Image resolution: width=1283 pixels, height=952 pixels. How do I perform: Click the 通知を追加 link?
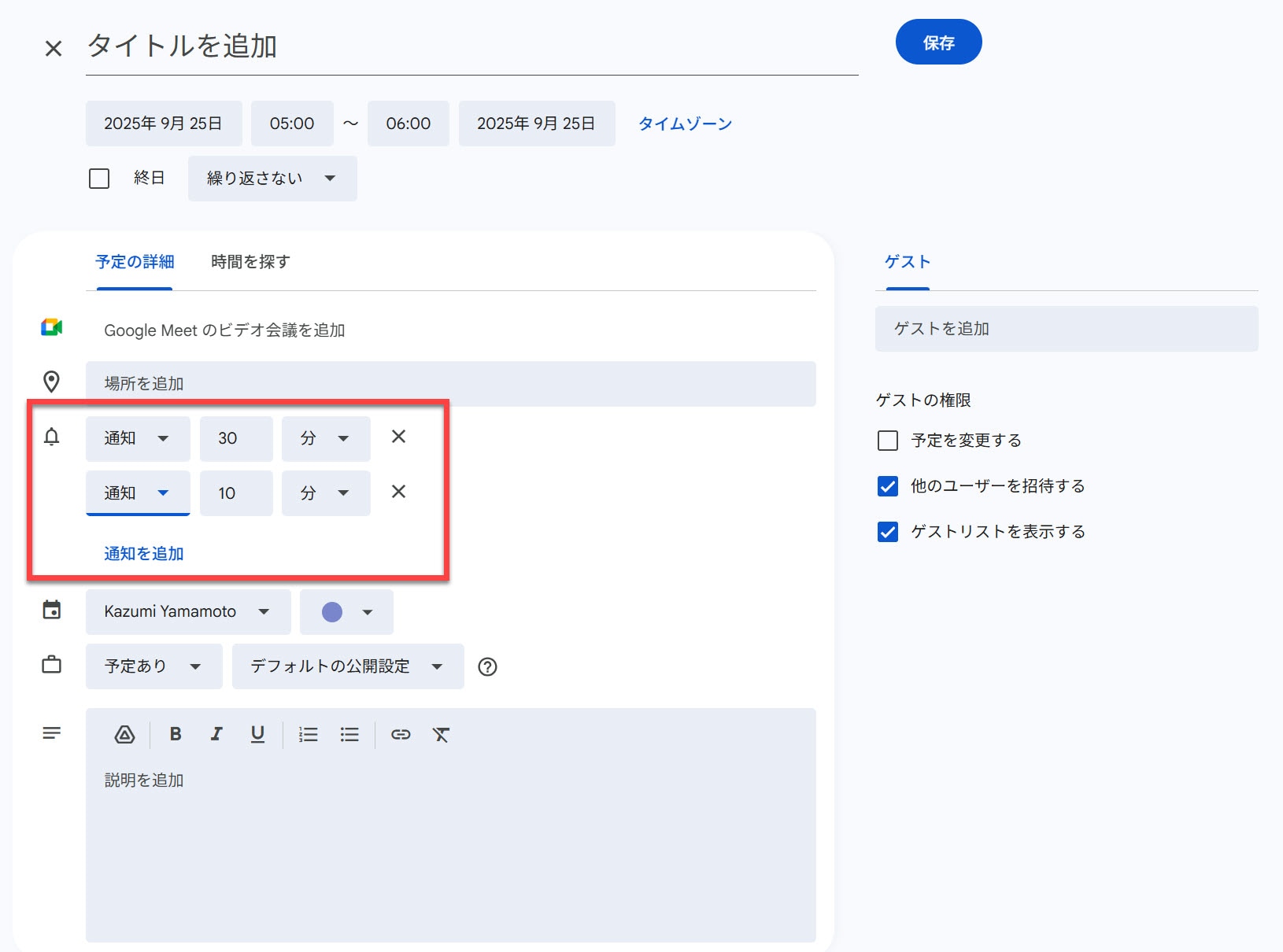click(x=144, y=554)
